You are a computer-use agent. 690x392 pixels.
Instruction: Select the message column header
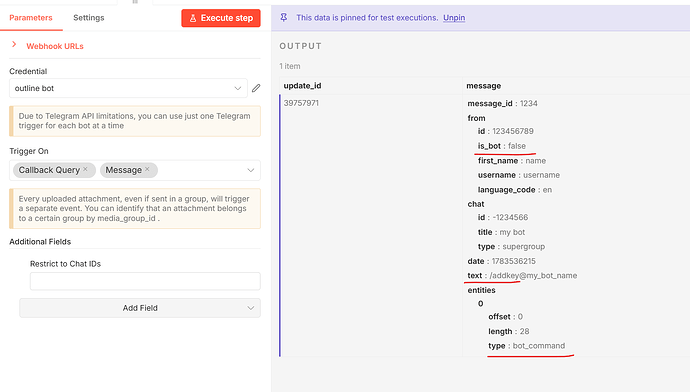click(484, 86)
